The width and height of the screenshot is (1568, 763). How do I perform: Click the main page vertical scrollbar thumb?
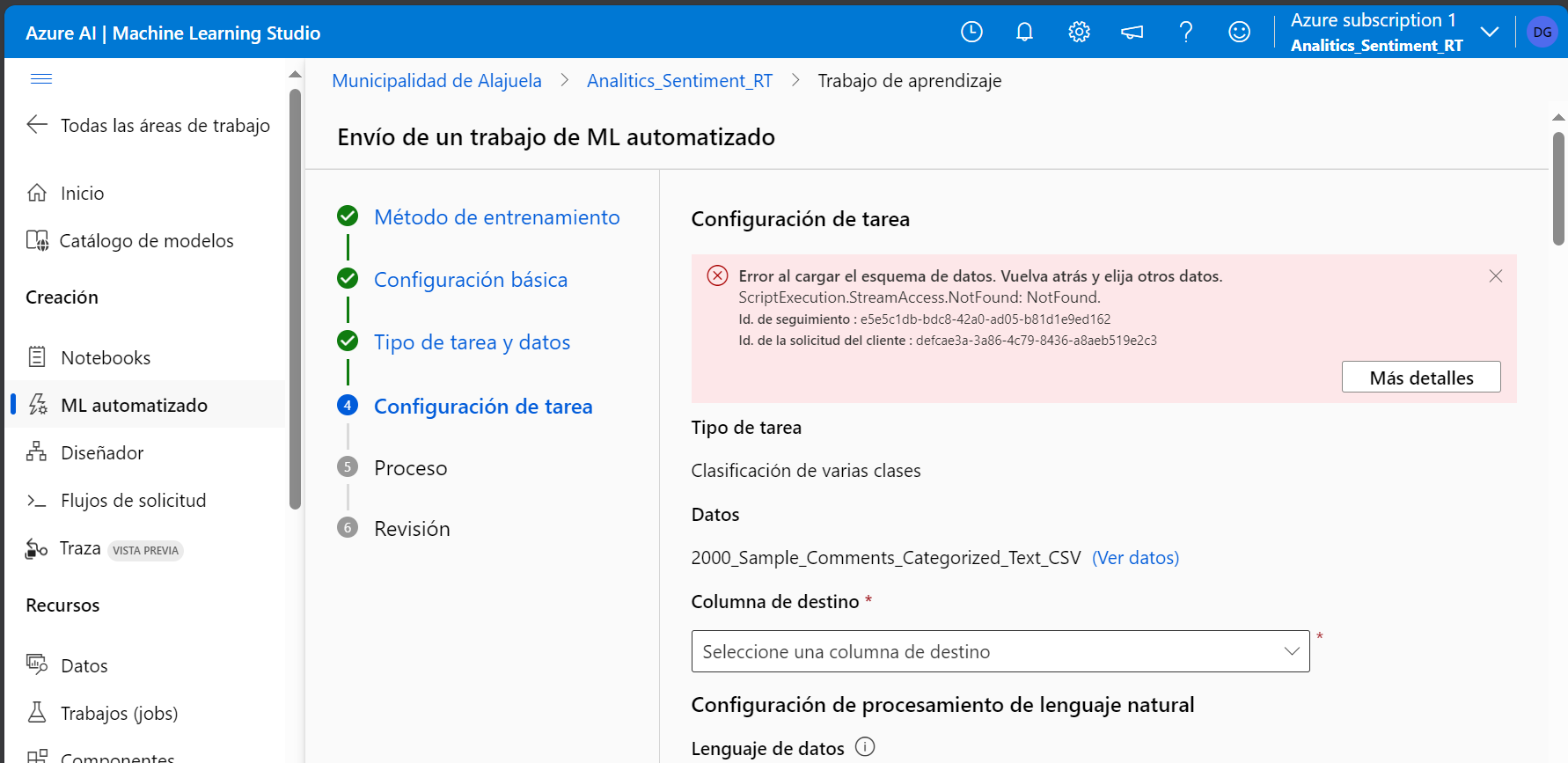pos(1558,188)
